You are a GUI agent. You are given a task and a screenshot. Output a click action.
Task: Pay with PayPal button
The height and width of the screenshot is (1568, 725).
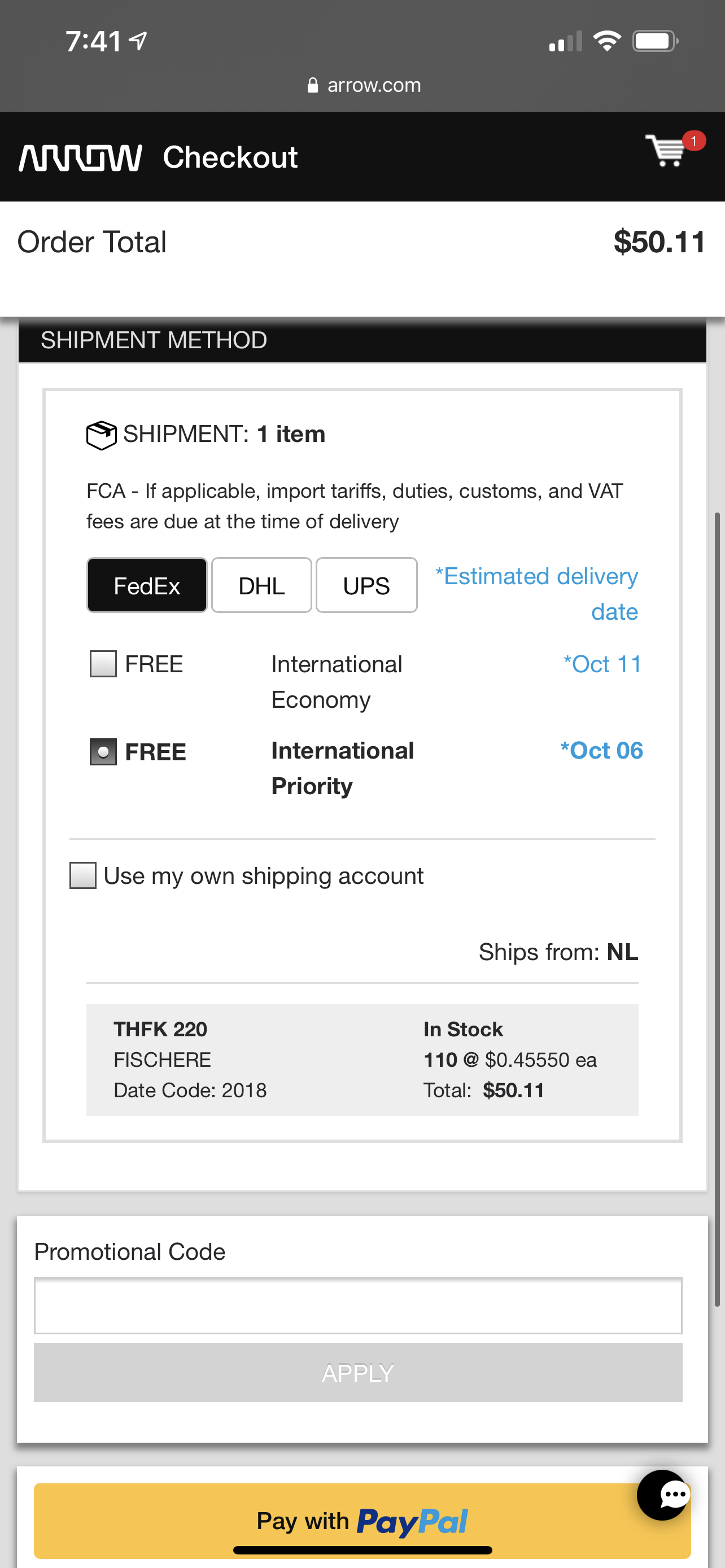362,1521
